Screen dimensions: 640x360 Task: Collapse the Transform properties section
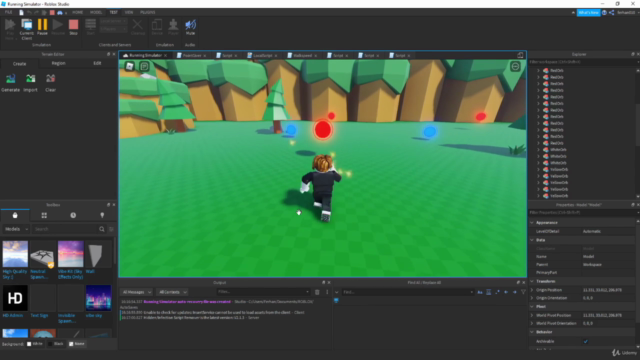click(532, 281)
